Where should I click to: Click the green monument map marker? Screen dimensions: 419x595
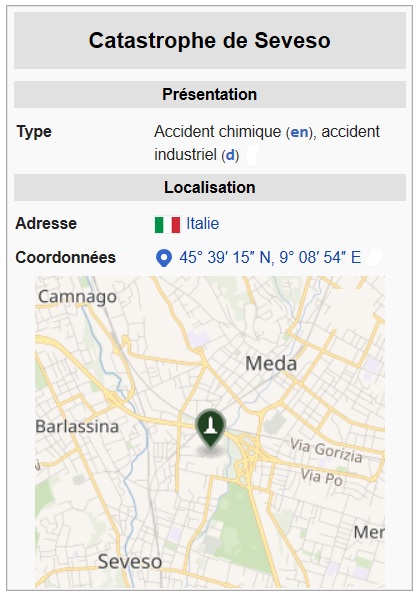pos(211,428)
